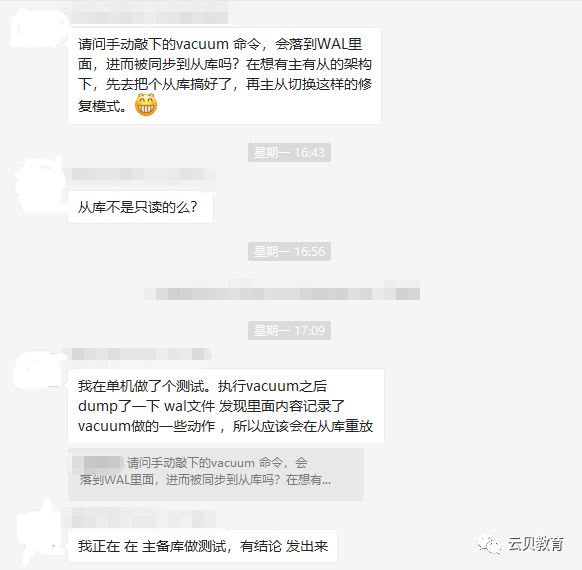
Task: Click blurred name above 从库不是只读的么
Action: tap(143, 174)
